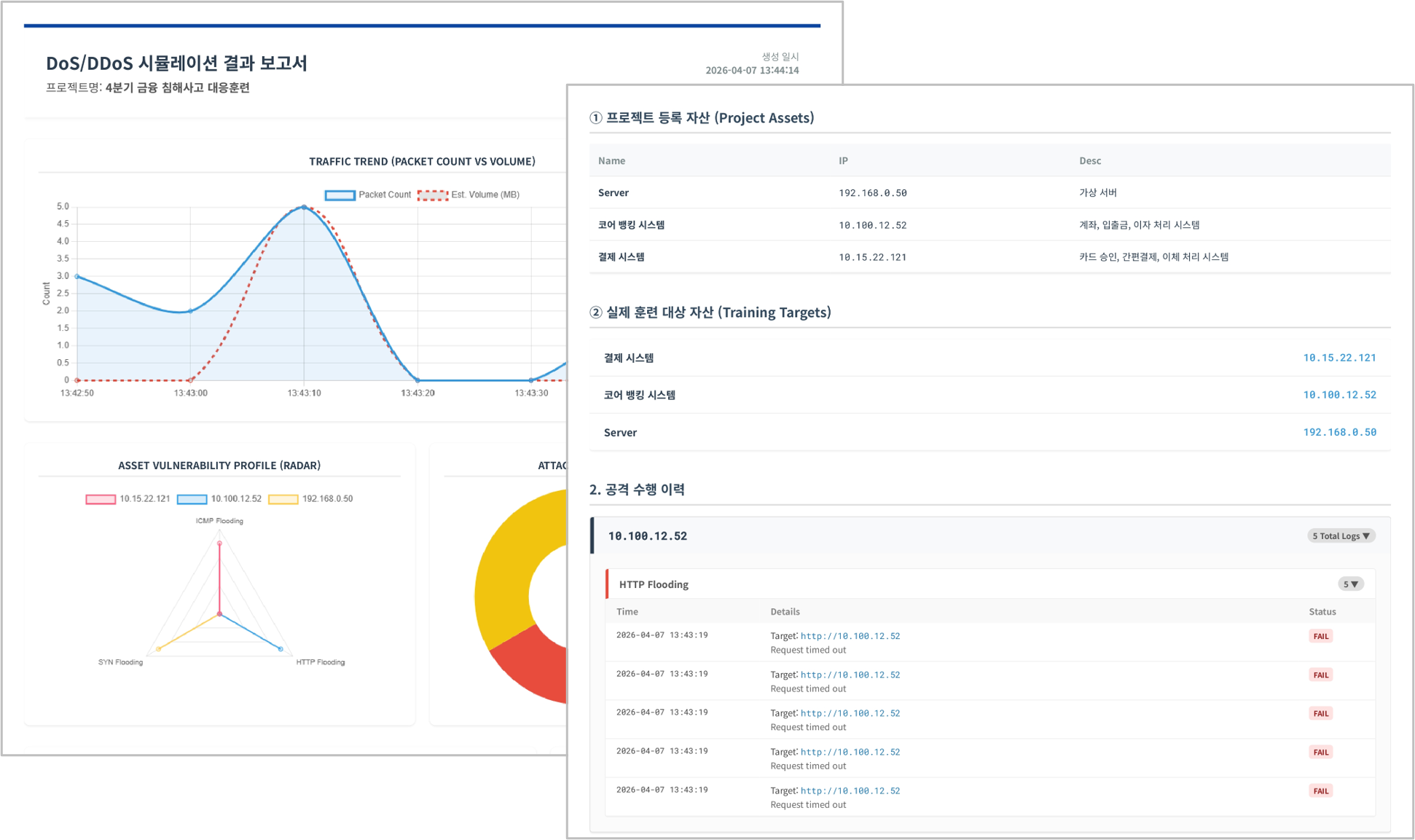Click the last FAIL status badge
The width and height of the screenshot is (1415, 840).
[1320, 791]
